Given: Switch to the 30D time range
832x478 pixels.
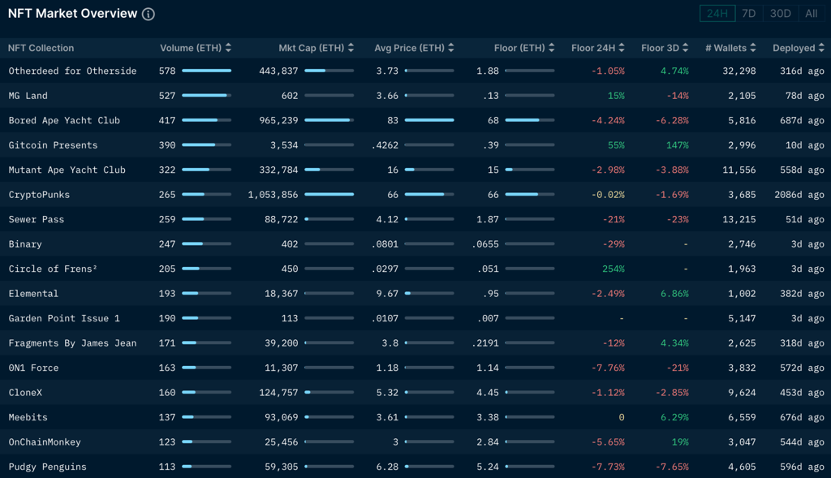Looking at the screenshot, I should pyautogui.click(x=780, y=14).
